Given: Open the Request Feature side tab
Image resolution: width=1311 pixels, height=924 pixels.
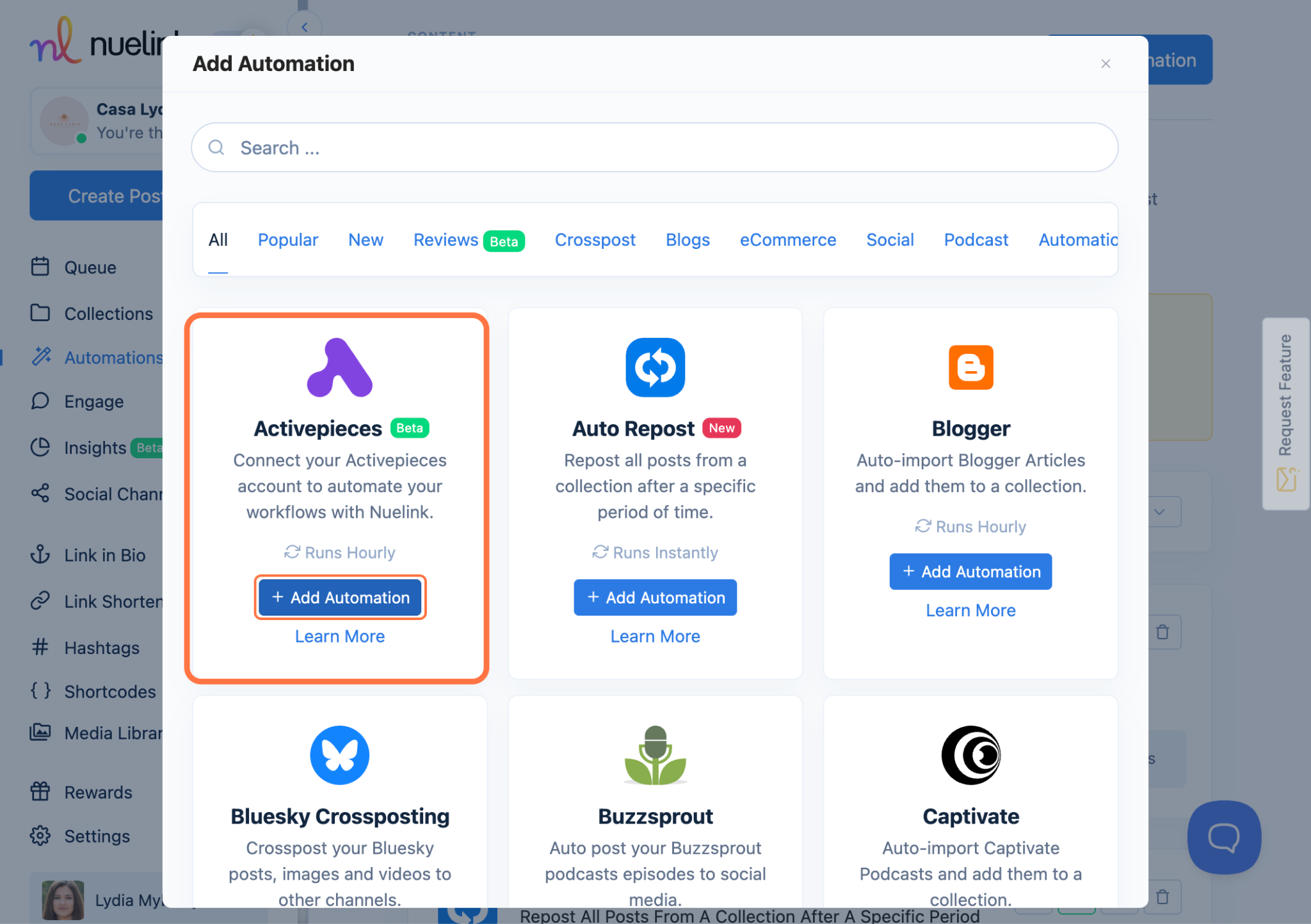Looking at the screenshot, I should 1285,413.
